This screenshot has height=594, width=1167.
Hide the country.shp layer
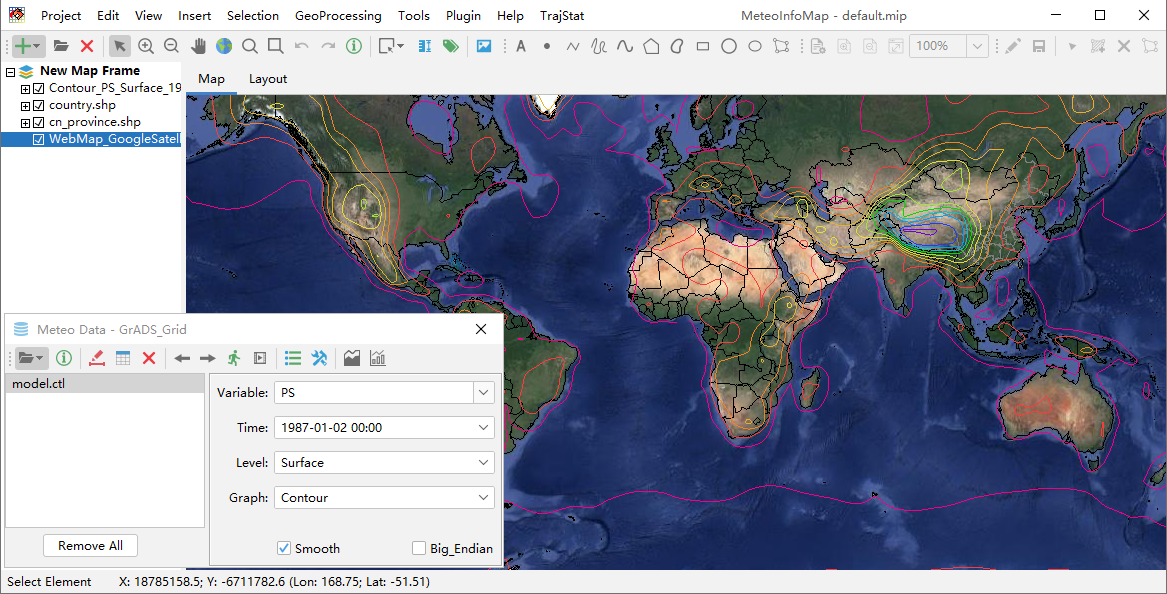39,105
